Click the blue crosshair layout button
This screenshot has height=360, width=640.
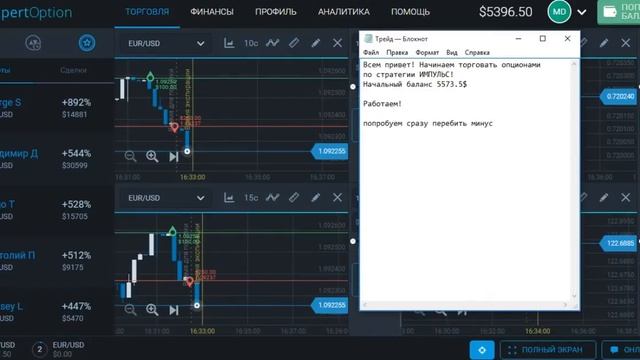[482, 350]
